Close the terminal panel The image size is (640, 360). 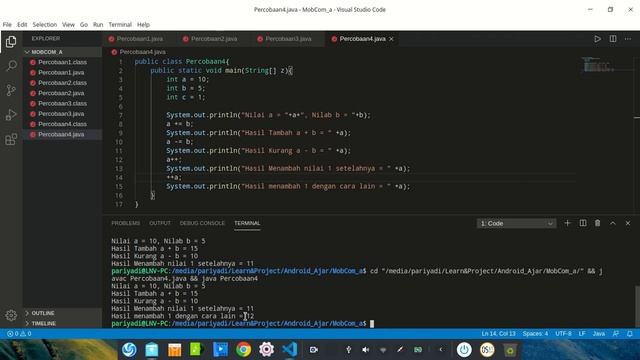[628, 223]
